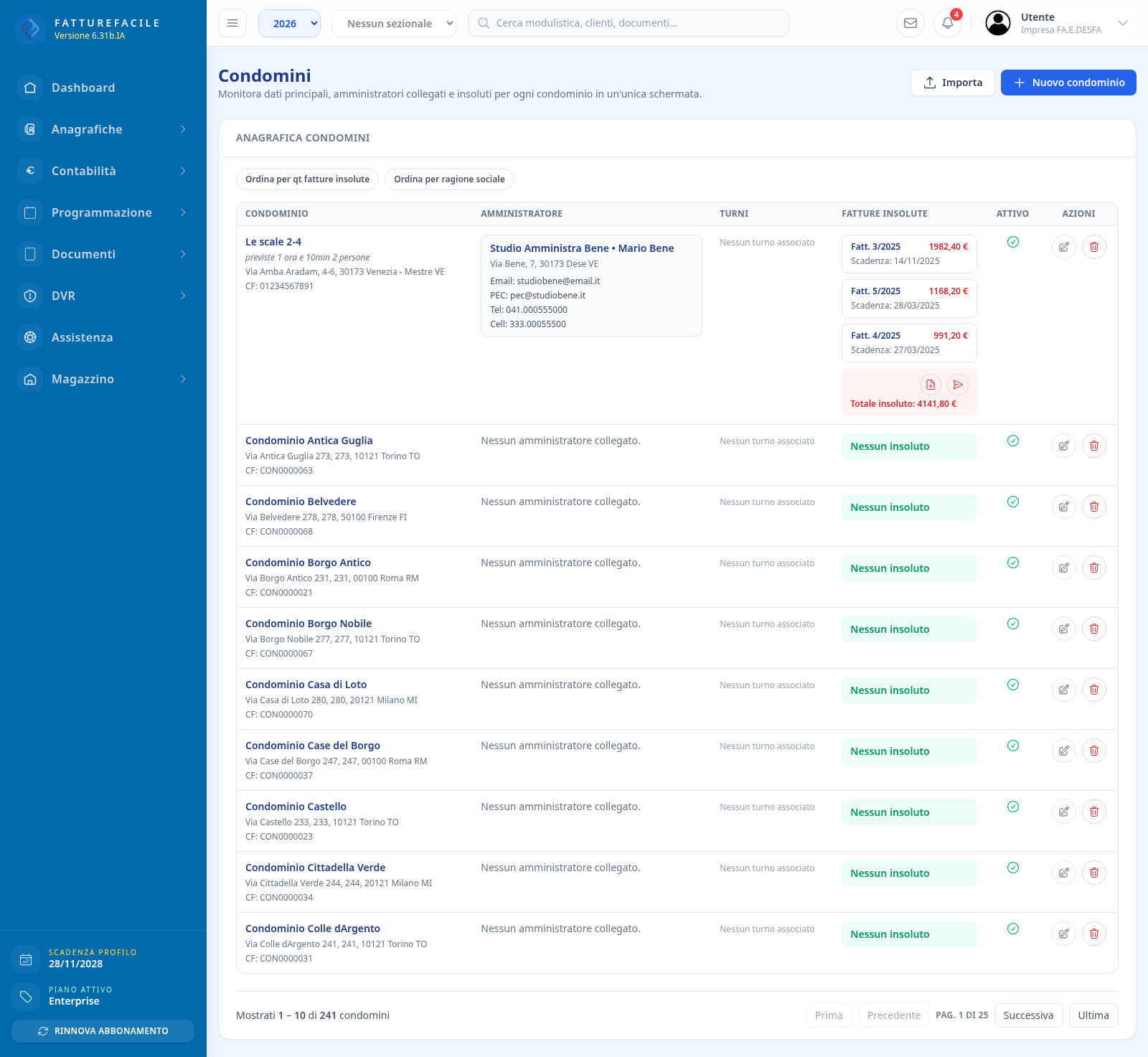Viewport: 1148px width, 1057px height.
Task: Click the PDF export icon above Totale insoluto
Action: 931,385
